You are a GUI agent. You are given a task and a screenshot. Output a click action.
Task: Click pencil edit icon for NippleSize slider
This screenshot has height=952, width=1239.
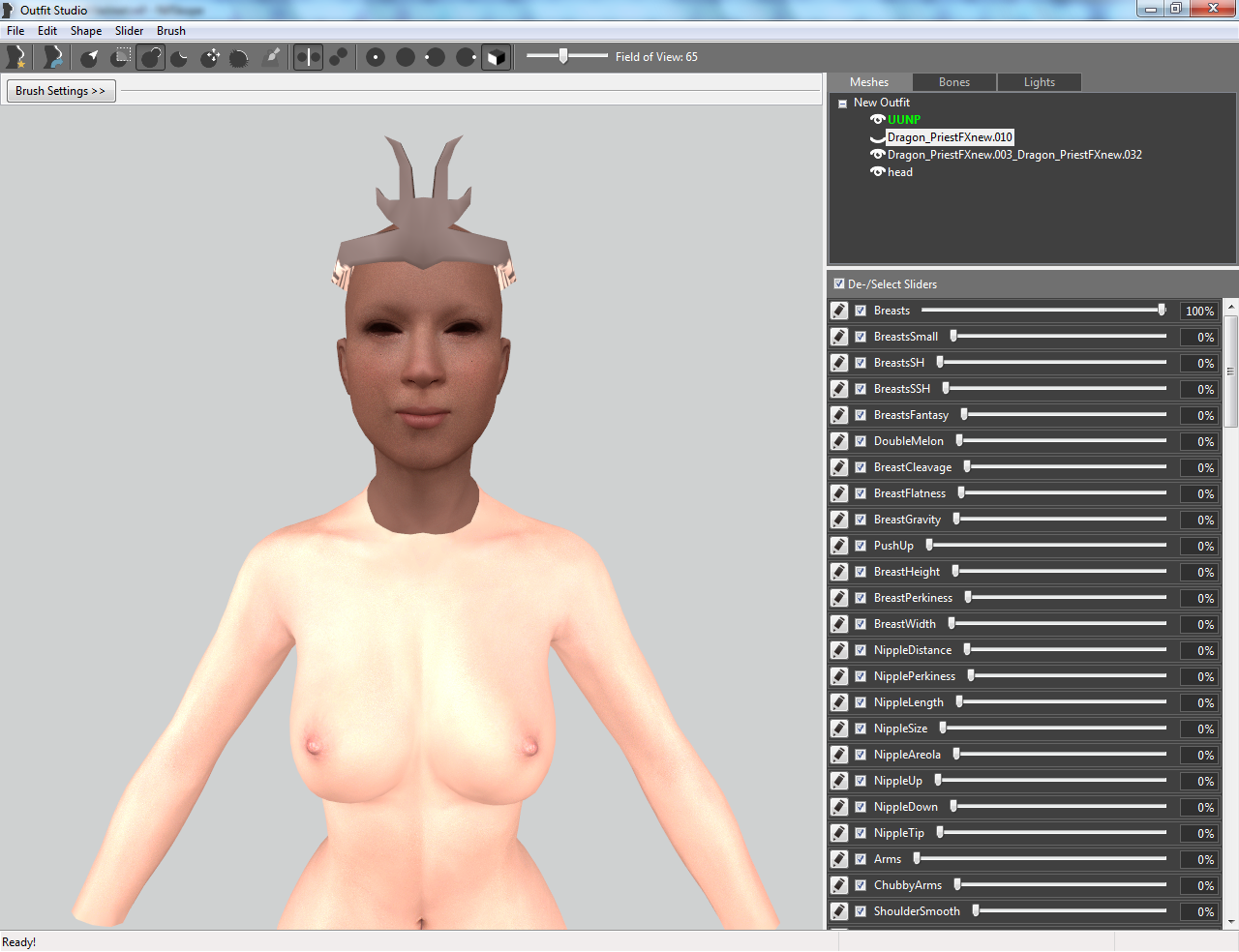pyautogui.click(x=839, y=729)
